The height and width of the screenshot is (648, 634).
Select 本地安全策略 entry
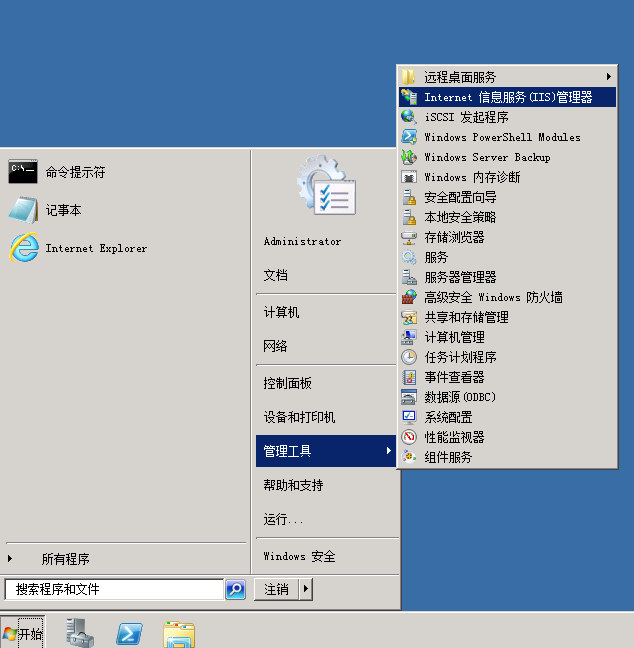click(x=508, y=217)
